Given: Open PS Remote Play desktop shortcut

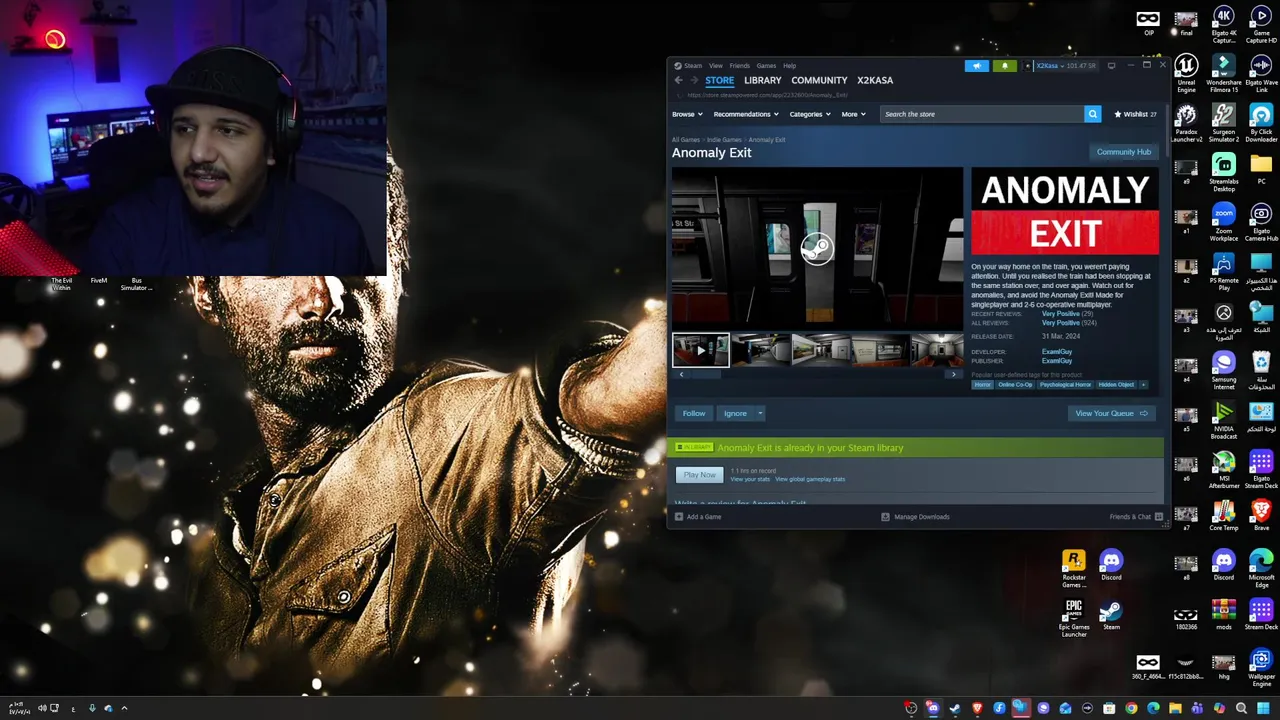Looking at the screenshot, I should point(1223,271).
